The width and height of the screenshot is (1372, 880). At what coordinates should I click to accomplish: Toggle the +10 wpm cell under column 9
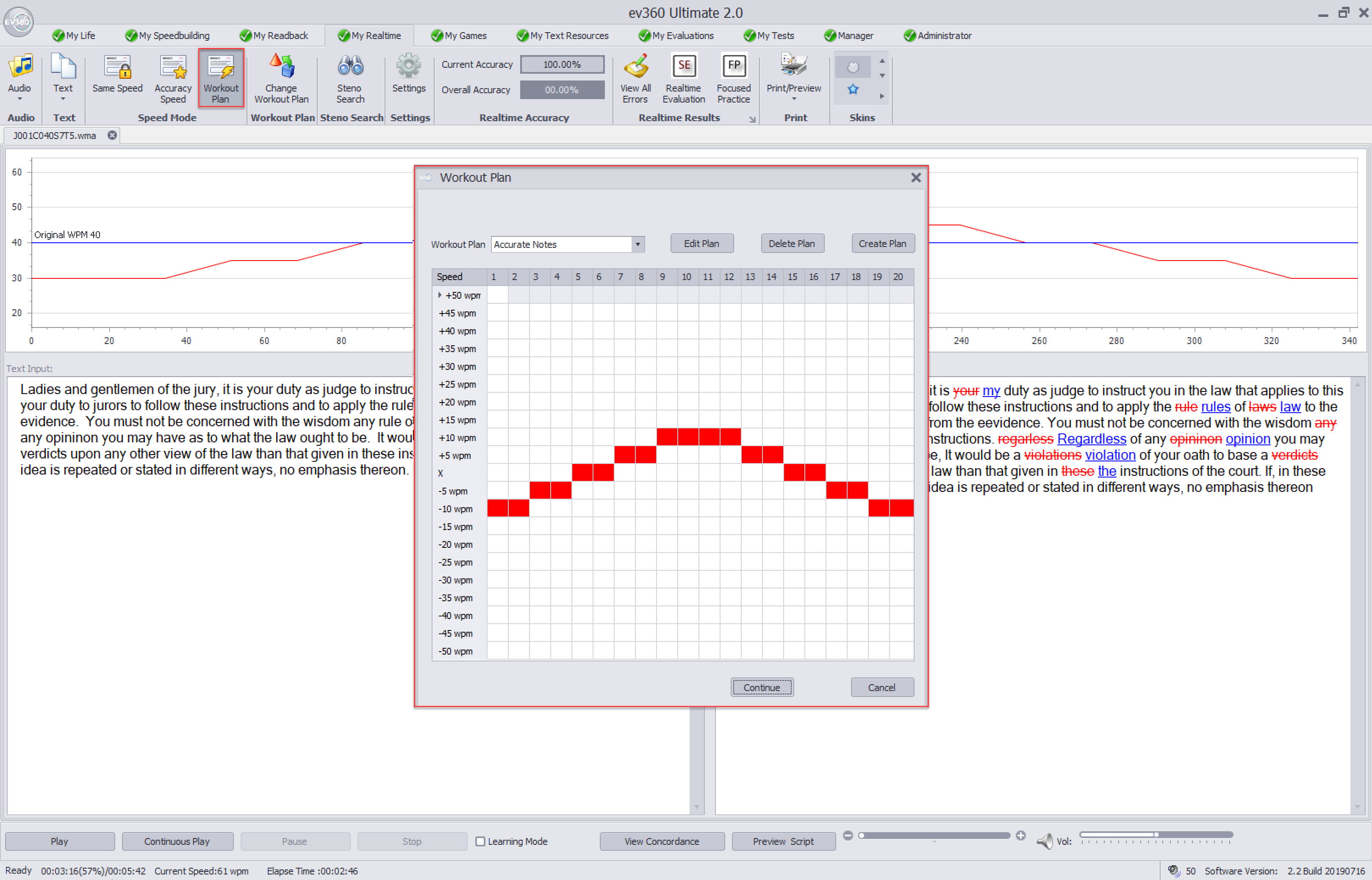click(x=667, y=438)
